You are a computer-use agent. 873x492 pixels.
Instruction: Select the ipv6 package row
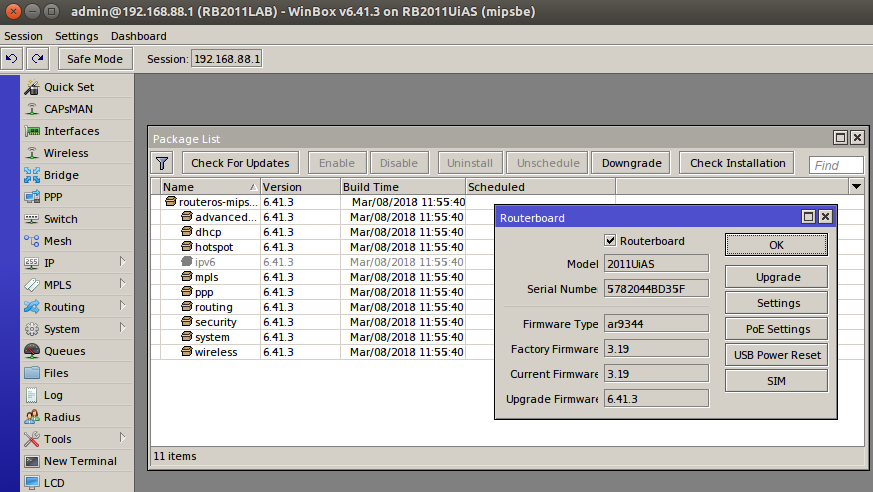pos(205,262)
